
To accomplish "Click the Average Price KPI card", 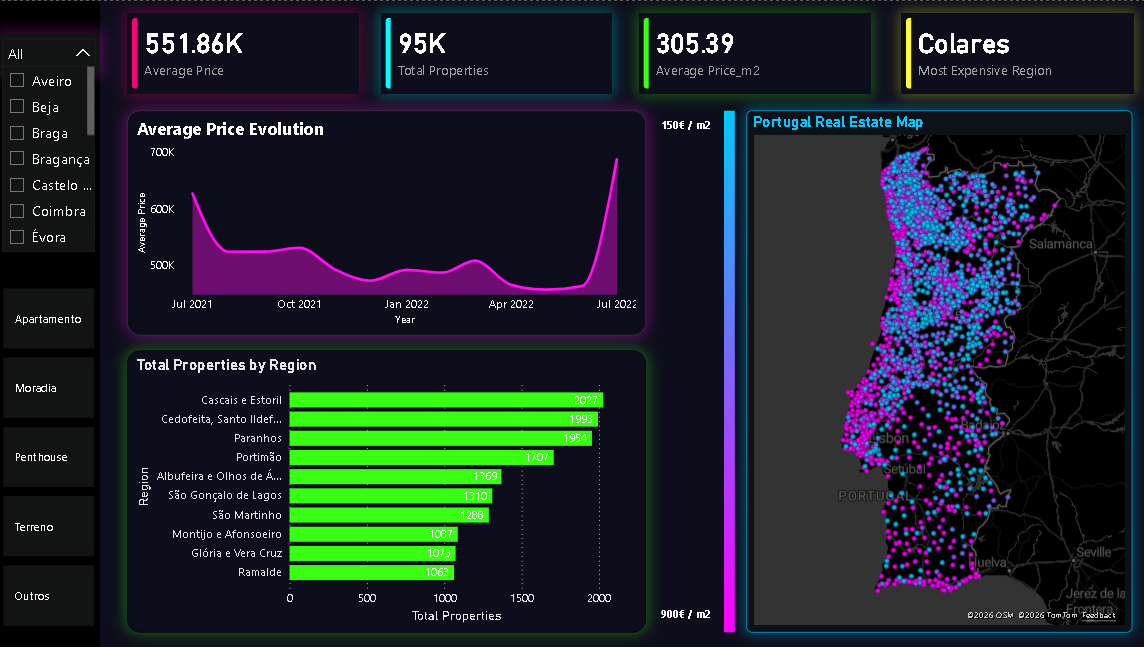I will coord(243,52).
